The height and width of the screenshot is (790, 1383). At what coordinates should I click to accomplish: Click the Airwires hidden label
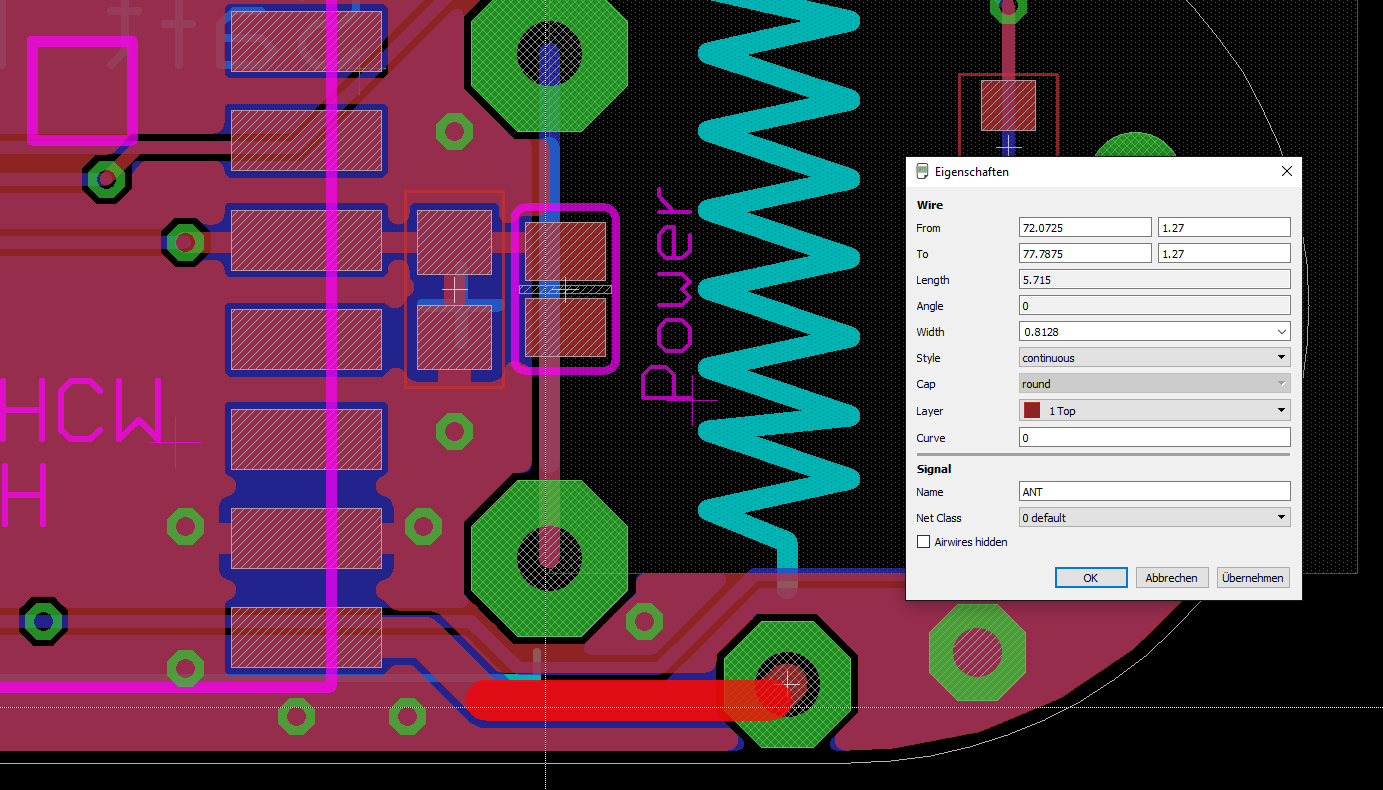tap(970, 542)
